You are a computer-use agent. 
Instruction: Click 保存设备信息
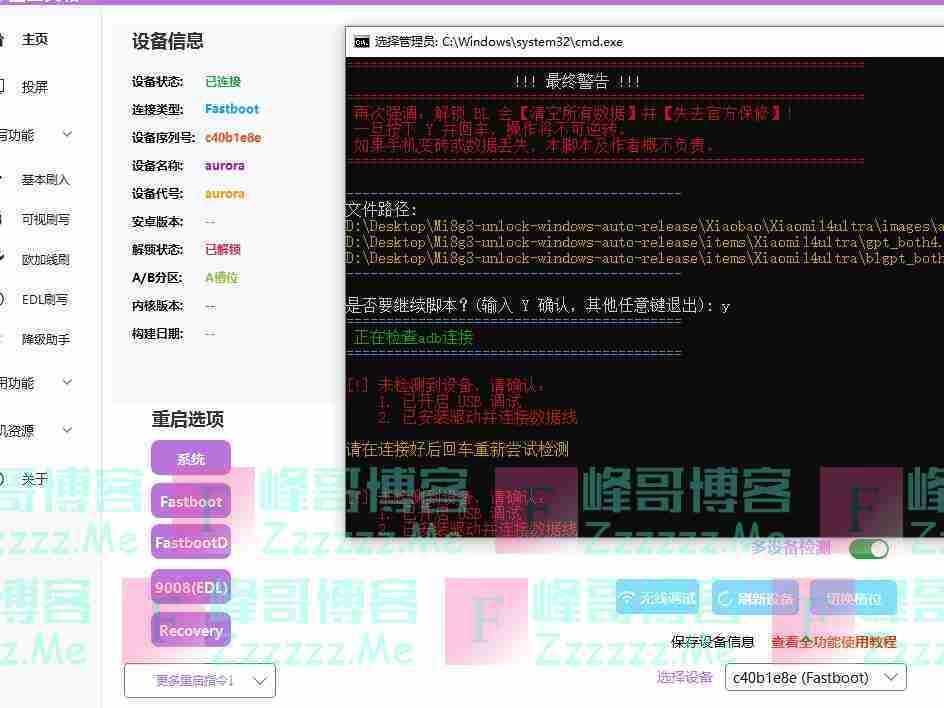713,642
